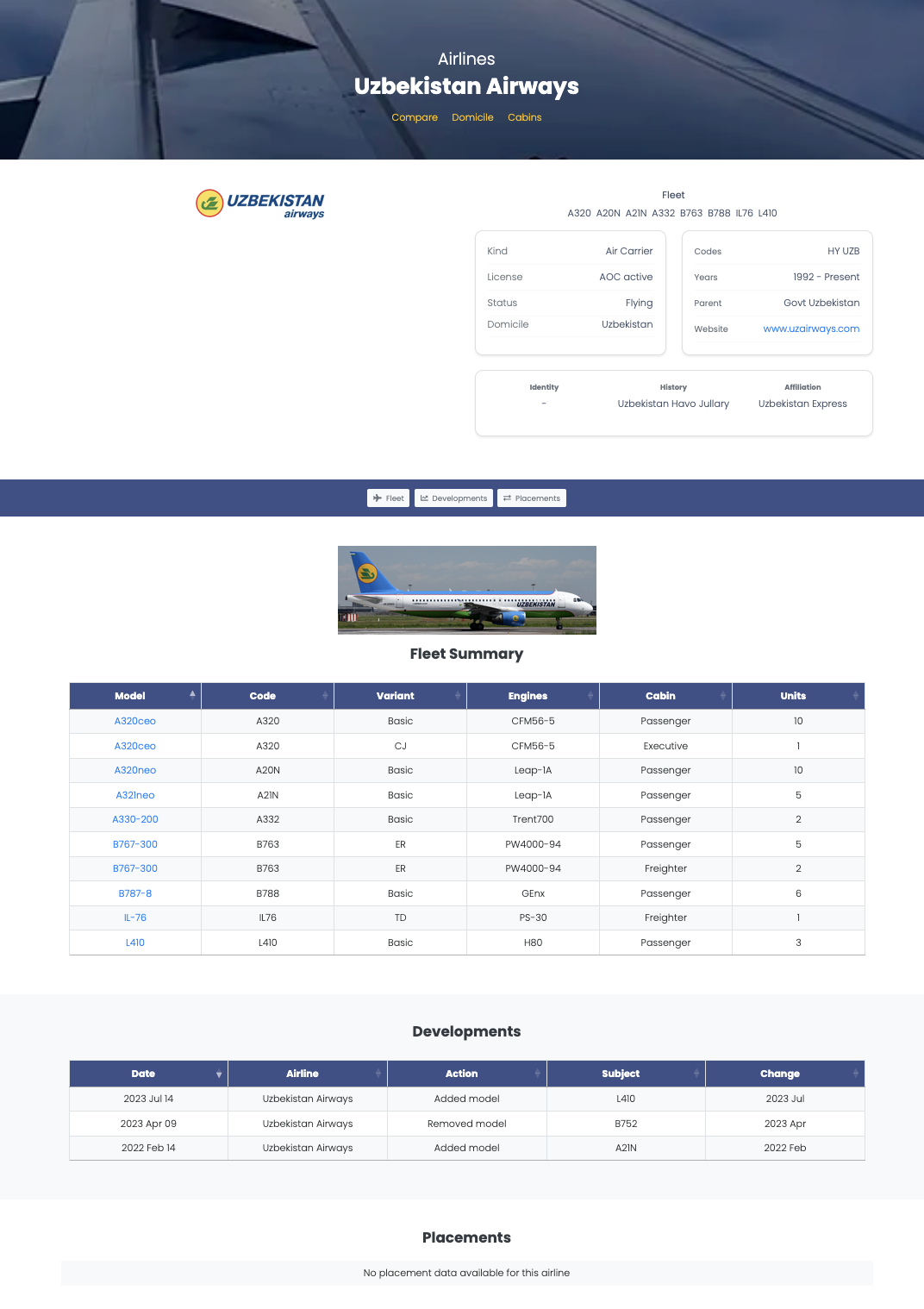Open the L410 model link

point(135,943)
